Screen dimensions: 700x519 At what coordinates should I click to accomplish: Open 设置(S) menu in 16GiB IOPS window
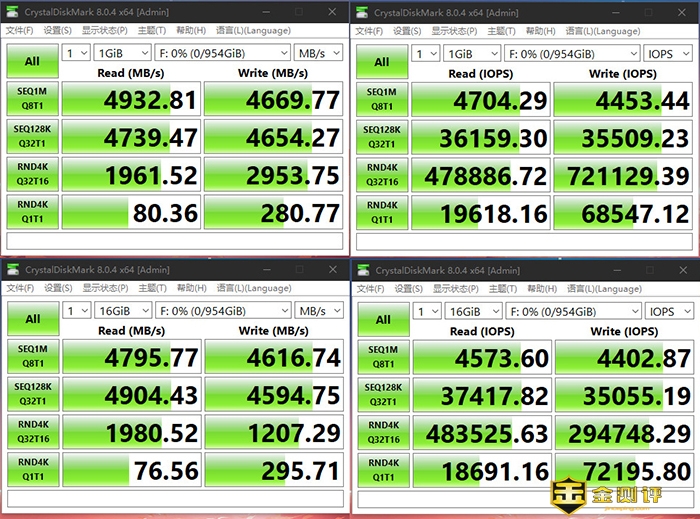[x=408, y=289]
